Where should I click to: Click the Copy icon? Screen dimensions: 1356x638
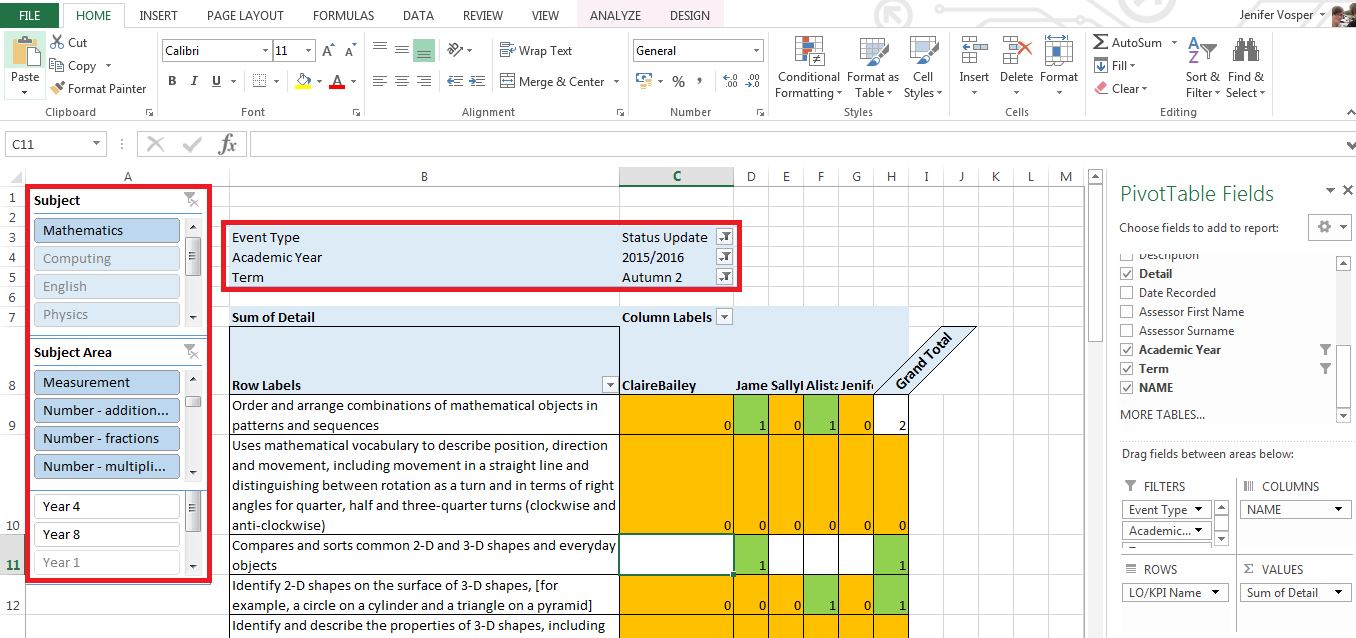[57, 66]
